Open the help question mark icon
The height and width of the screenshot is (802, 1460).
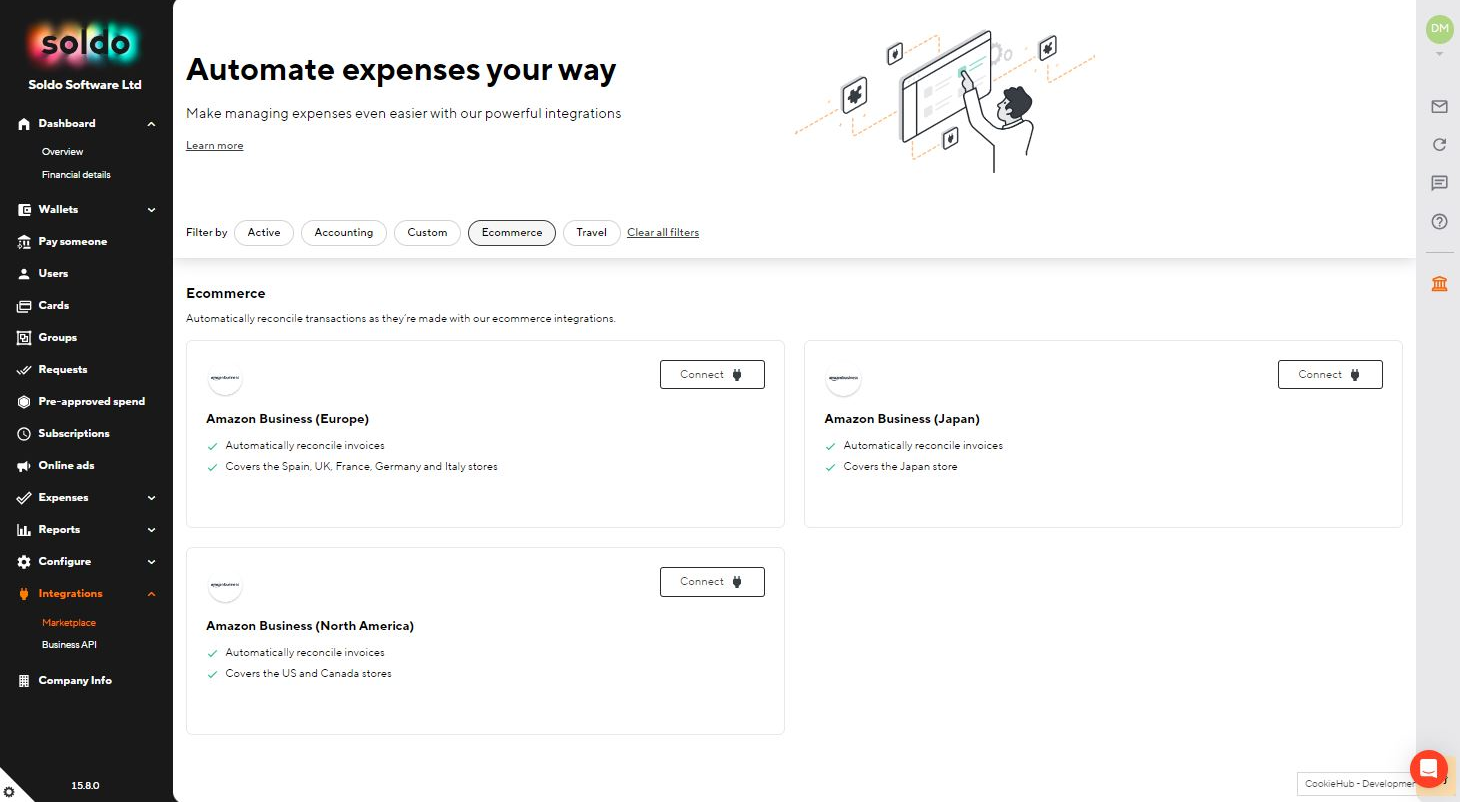pyautogui.click(x=1439, y=222)
